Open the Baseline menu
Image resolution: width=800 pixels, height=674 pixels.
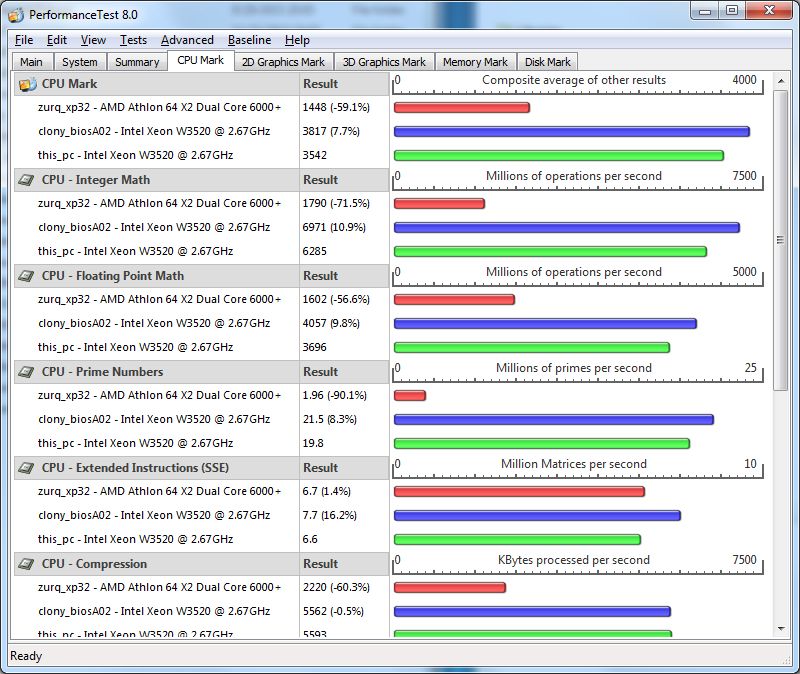click(249, 40)
